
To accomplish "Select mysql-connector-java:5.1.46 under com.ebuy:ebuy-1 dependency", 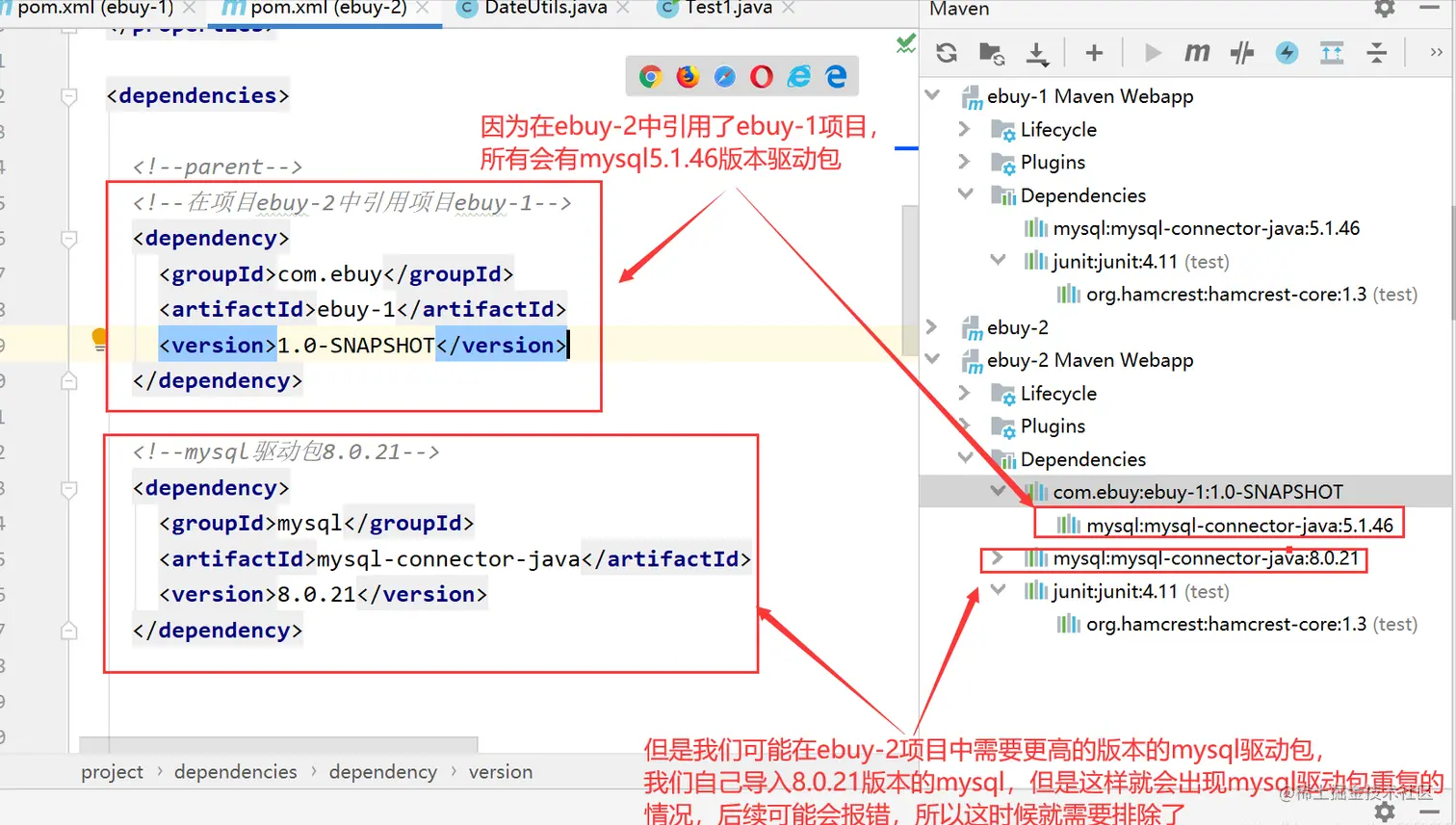I will 1225,526.
